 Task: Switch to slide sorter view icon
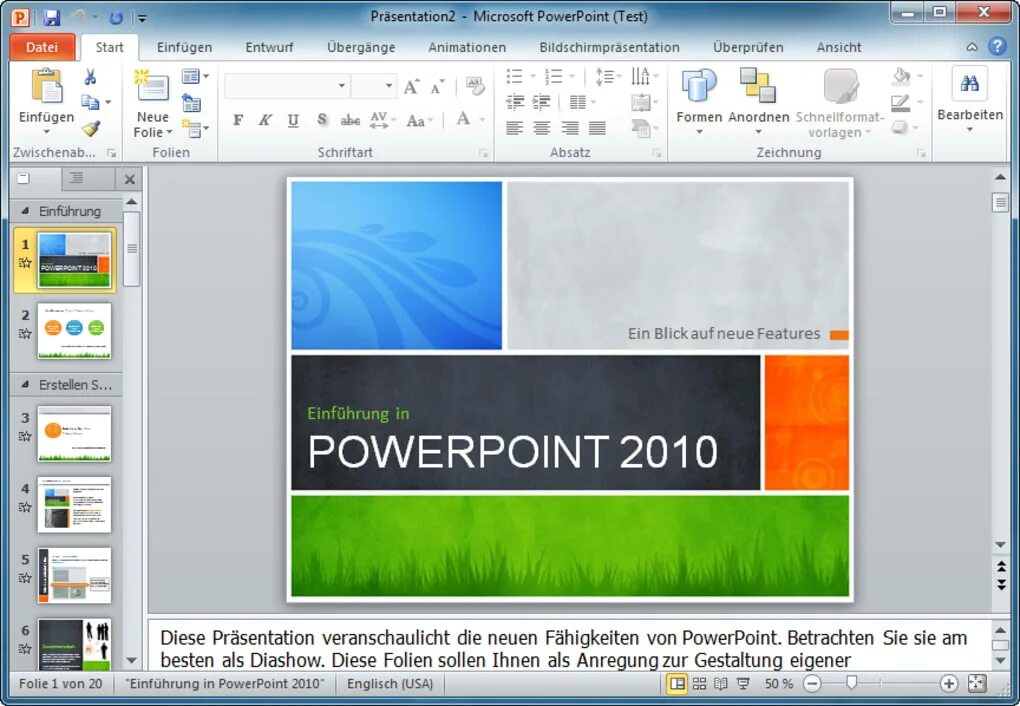point(699,683)
